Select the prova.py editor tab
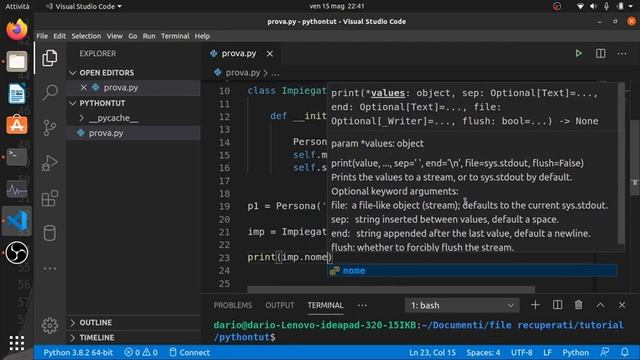Viewport: 640px width, 360px height. 239,53
